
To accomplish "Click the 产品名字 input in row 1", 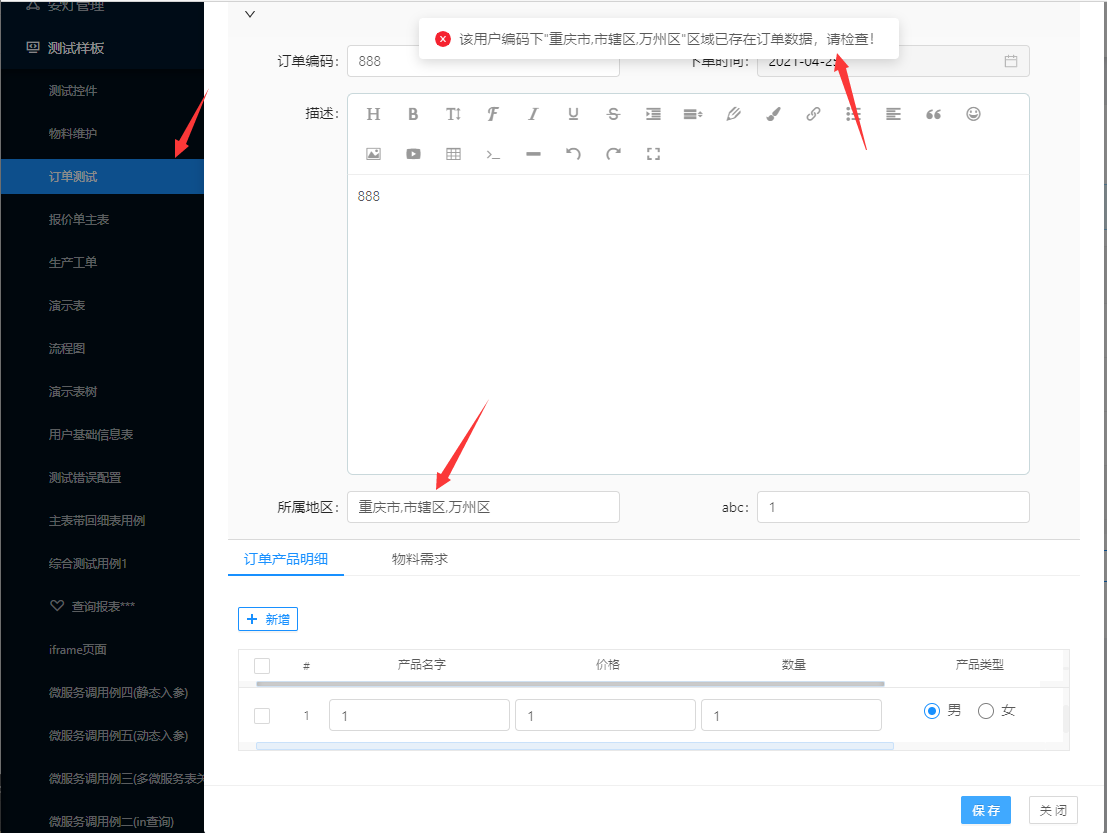I will 419,715.
